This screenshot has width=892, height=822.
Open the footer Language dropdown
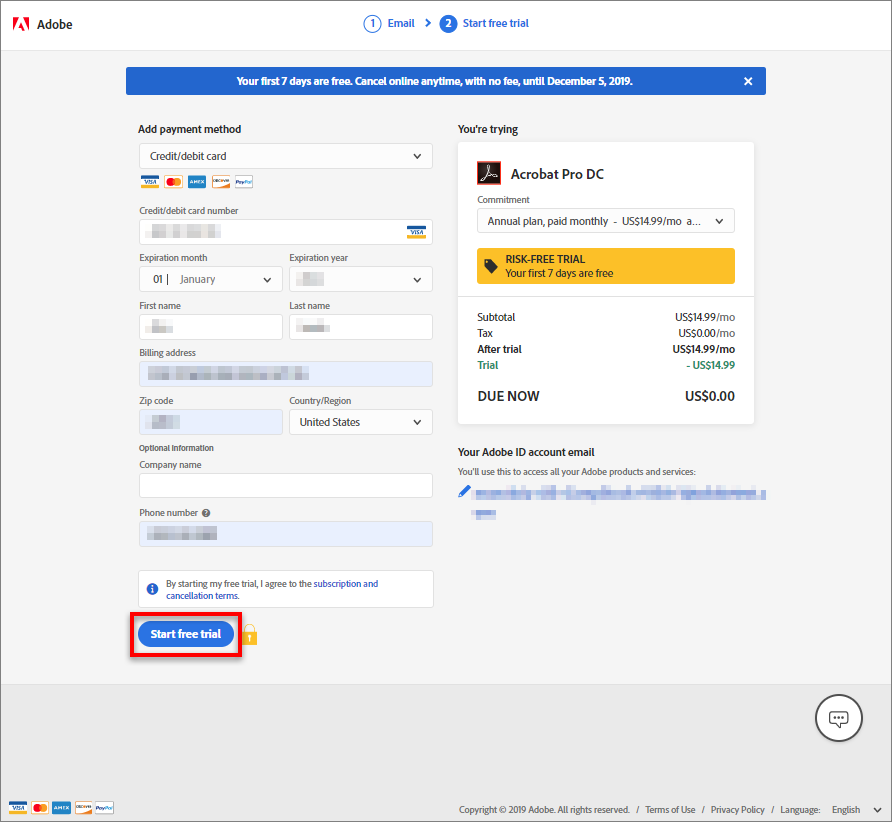point(856,810)
